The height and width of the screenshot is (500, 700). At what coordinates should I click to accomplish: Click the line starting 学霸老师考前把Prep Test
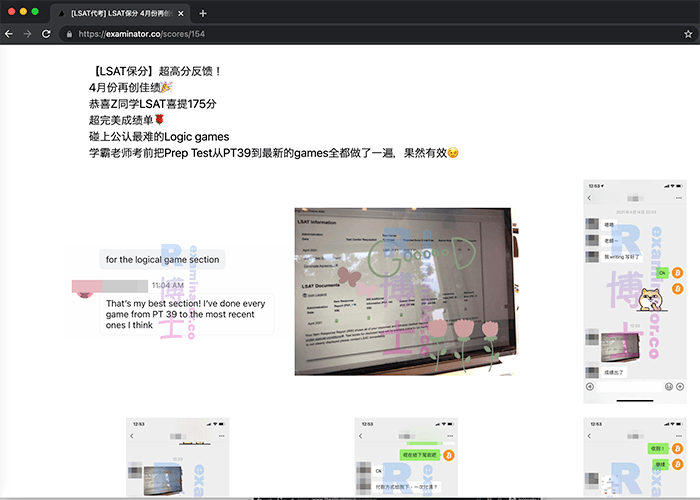274,153
